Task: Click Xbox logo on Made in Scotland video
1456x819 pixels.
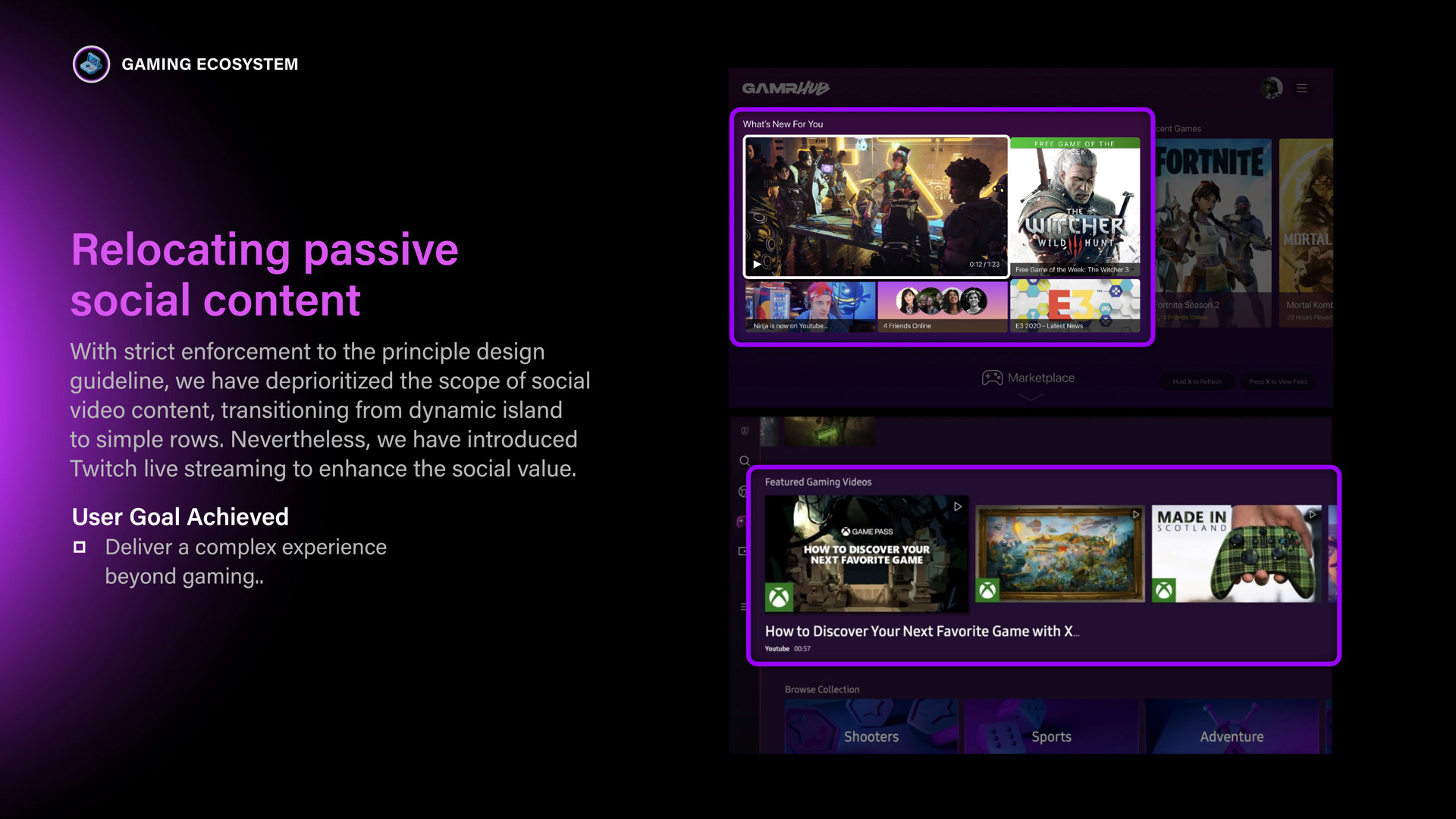Action: pyautogui.click(x=1164, y=590)
